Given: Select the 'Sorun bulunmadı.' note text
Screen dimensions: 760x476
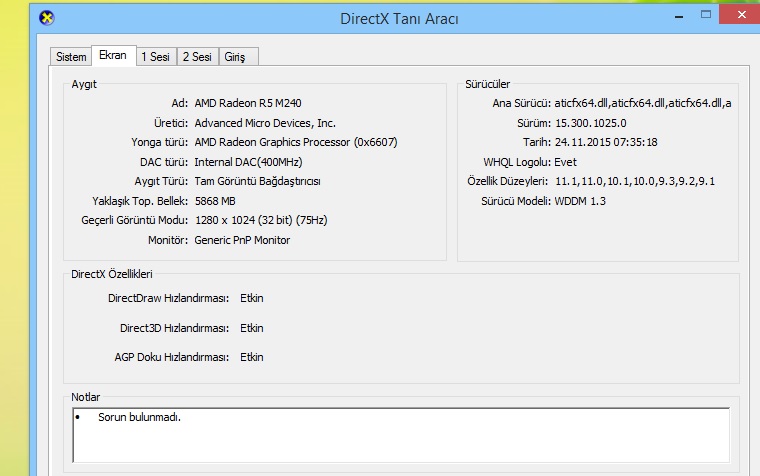Looking at the screenshot, I should [x=139, y=417].
